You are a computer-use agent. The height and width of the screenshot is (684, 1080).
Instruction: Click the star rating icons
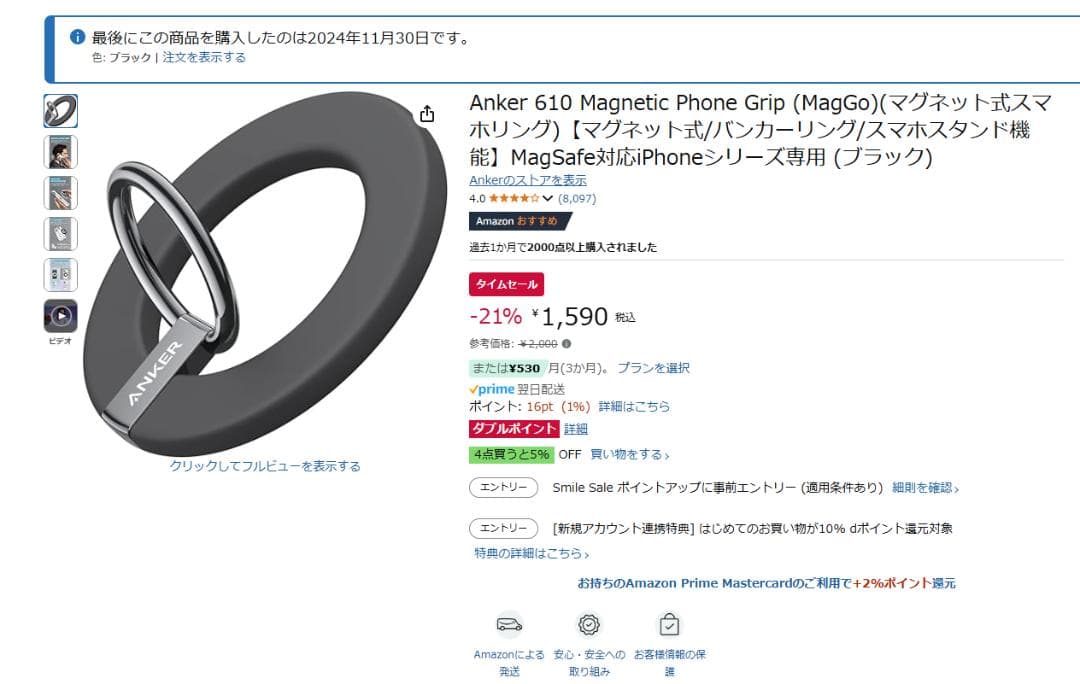tap(514, 198)
